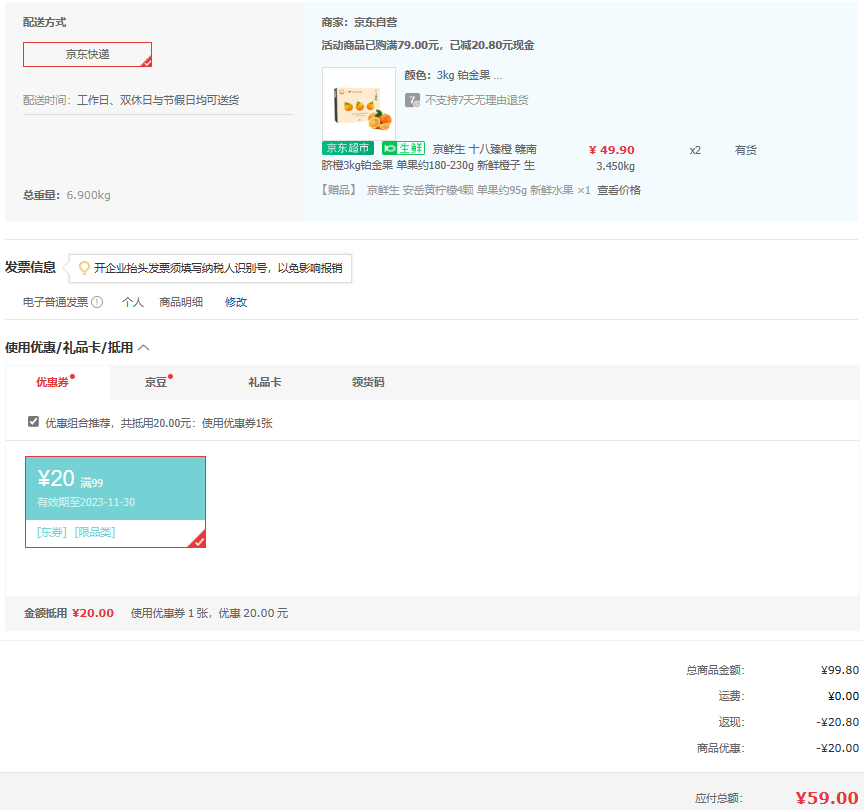
Task: Switch to 礼品卡 tab
Action: click(264, 382)
